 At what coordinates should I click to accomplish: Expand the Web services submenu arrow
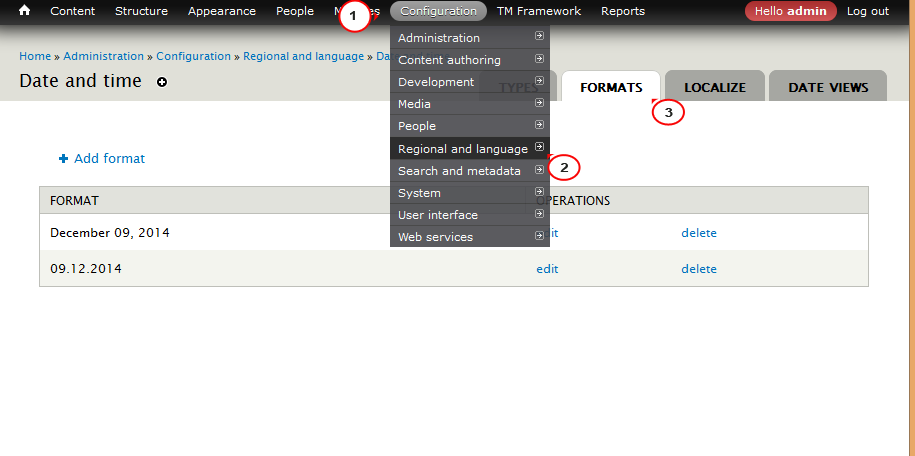pyautogui.click(x=539, y=236)
